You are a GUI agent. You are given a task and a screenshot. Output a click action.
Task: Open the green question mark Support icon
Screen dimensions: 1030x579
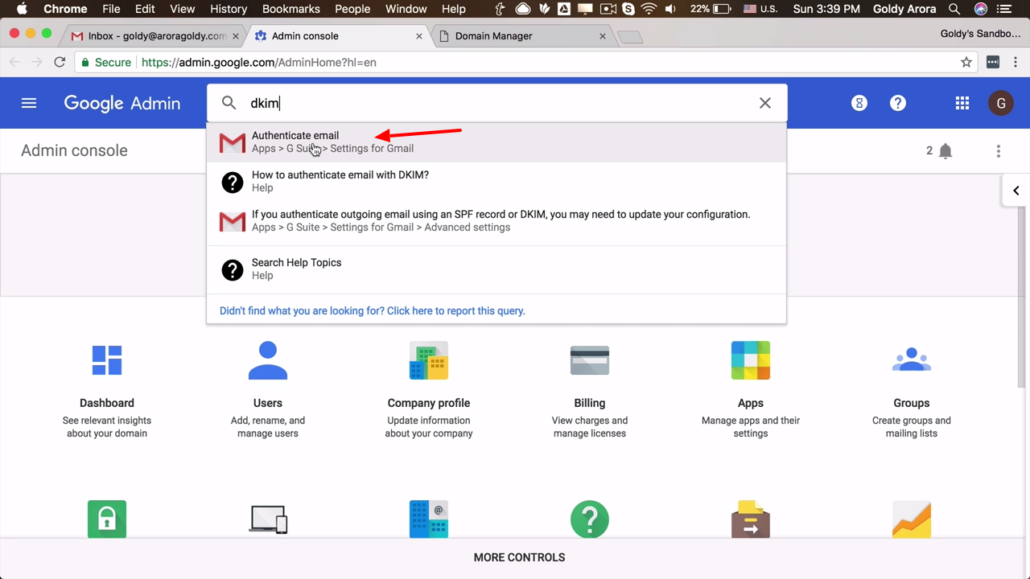pyautogui.click(x=589, y=519)
